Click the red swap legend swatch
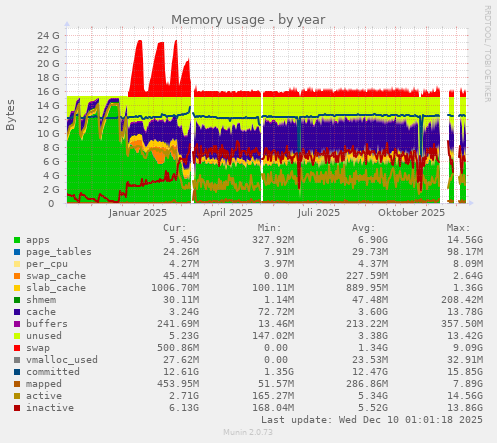 pos(17,348)
